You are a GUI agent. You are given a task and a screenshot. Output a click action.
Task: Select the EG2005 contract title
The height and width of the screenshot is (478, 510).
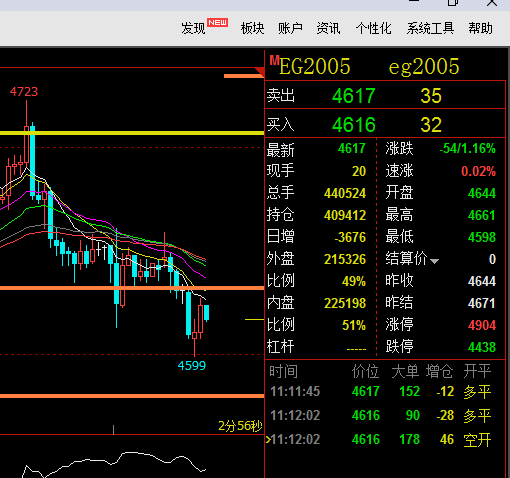314,66
